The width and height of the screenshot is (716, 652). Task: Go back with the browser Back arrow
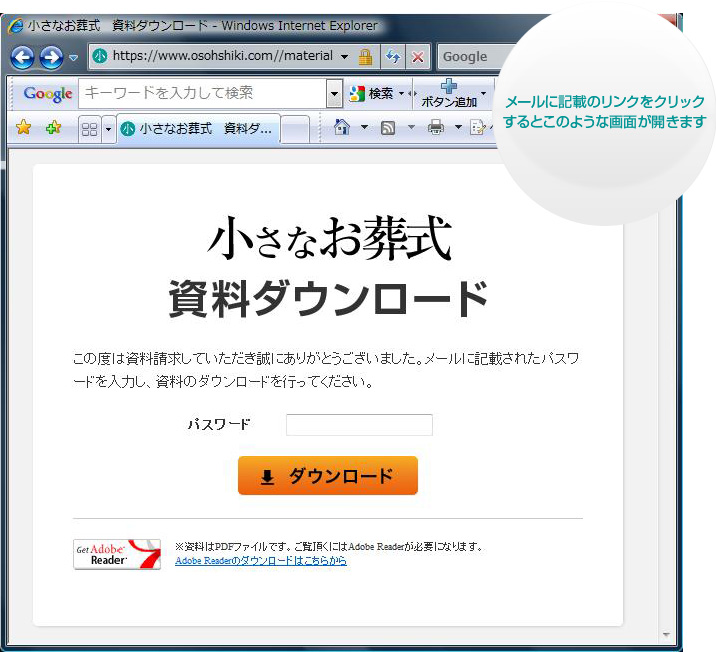click(22, 58)
